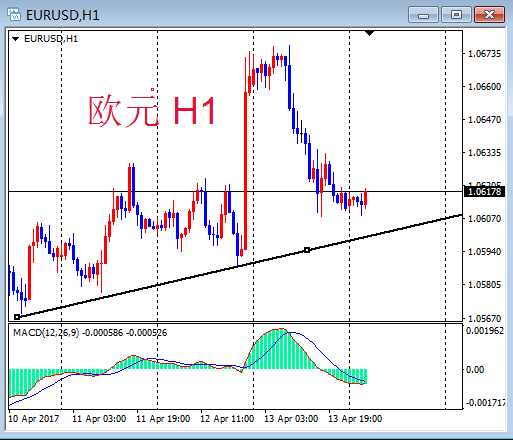Maximize the EURUSD,H1 chart window
Viewport: 513px width, 440px height.
pos(456,15)
